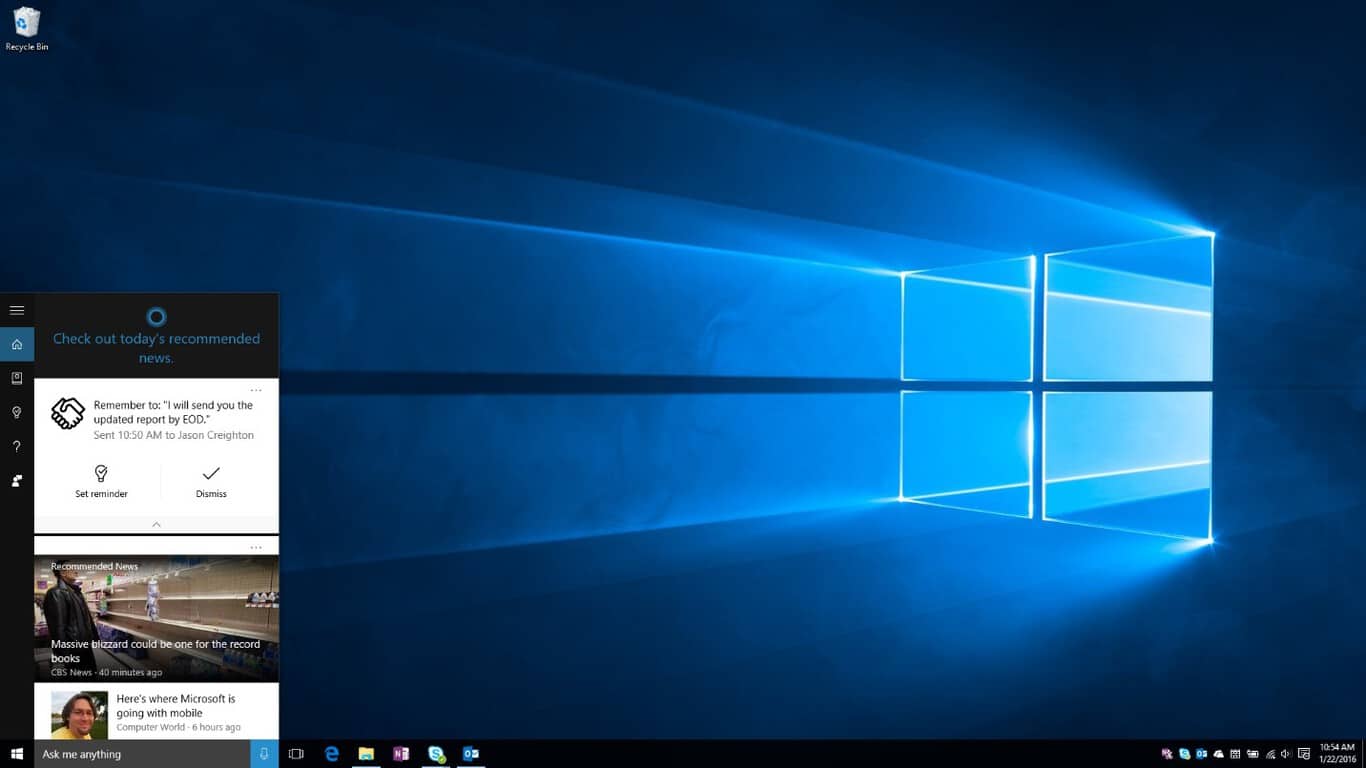Image resolution: width=1366 pixels, height=768 pixels.
Task: Open Cortana's Feedback icon in the sidebar
Action: [x=16, y=481]
